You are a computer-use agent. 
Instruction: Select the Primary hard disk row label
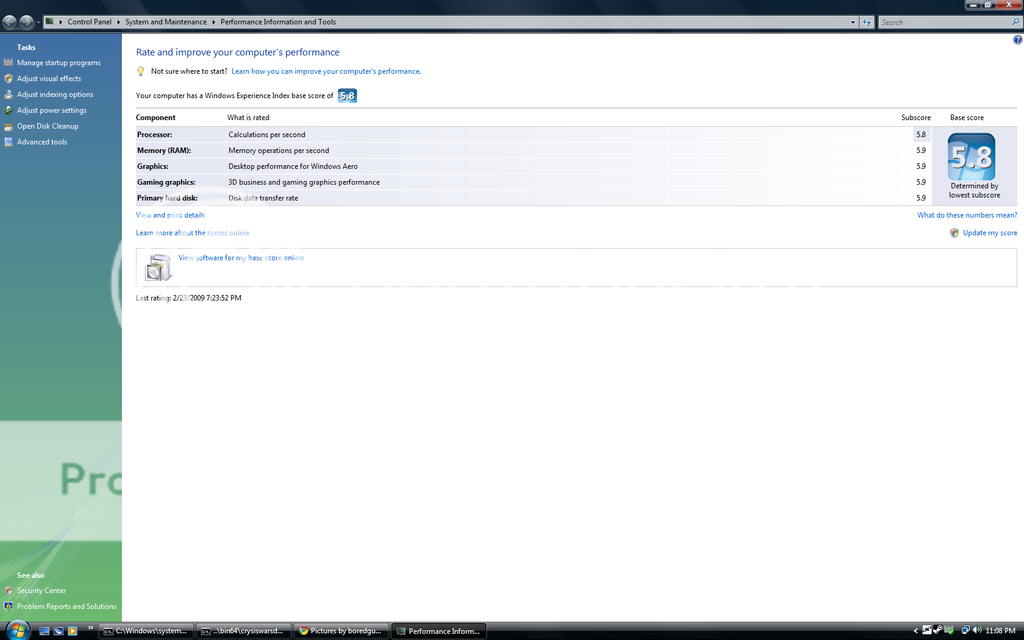click(167, 198)
